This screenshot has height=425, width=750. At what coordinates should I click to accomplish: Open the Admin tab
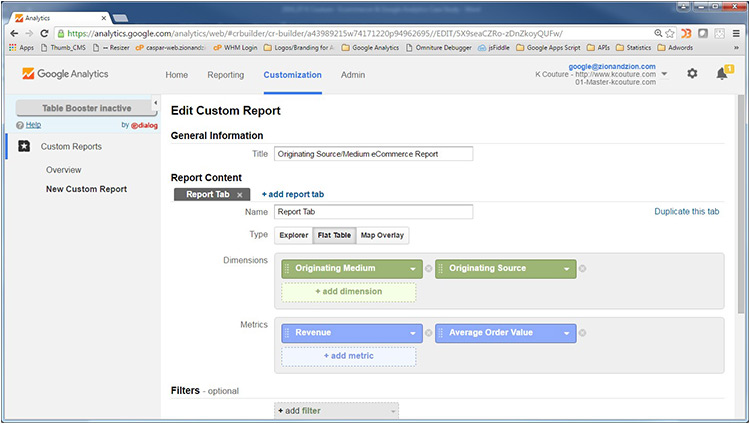point(353,75)
